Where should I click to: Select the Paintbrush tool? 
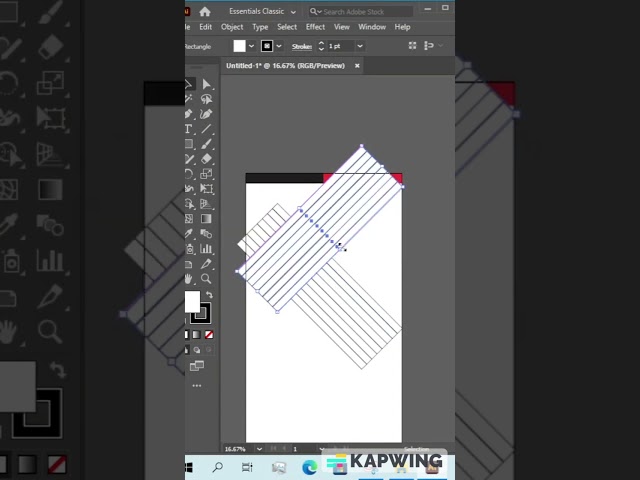pyautogui.click(x=206, y=144)
